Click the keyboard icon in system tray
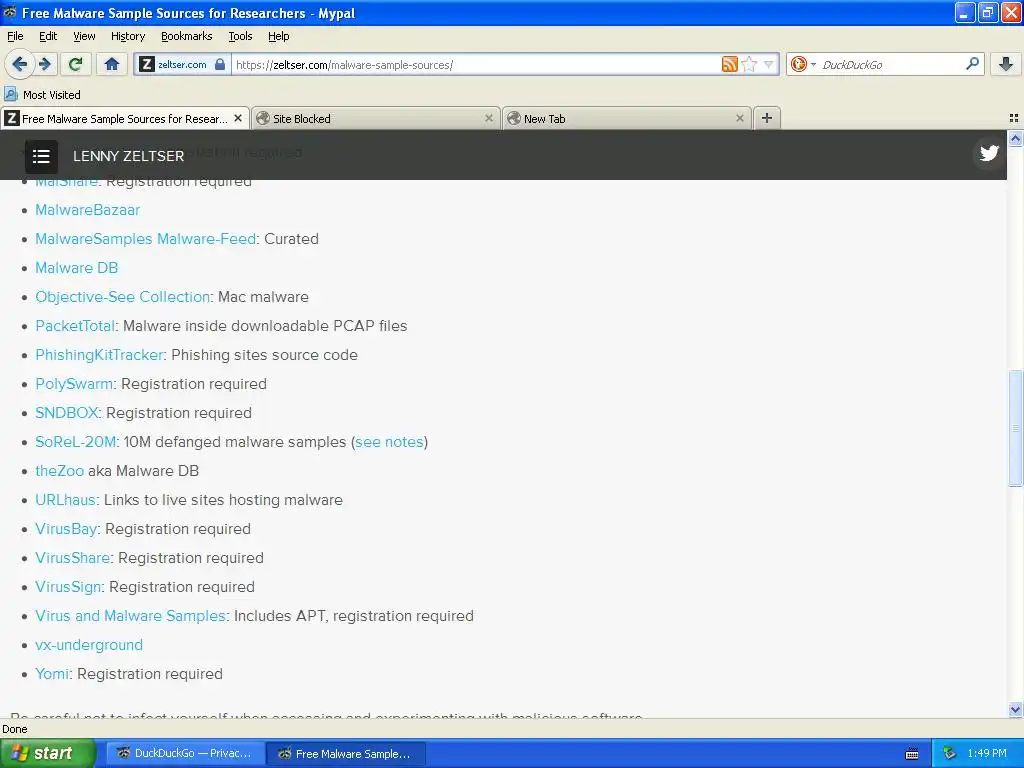Viewport: 1024px width, 768px height. pyautogui.click(x=912, y=754)
